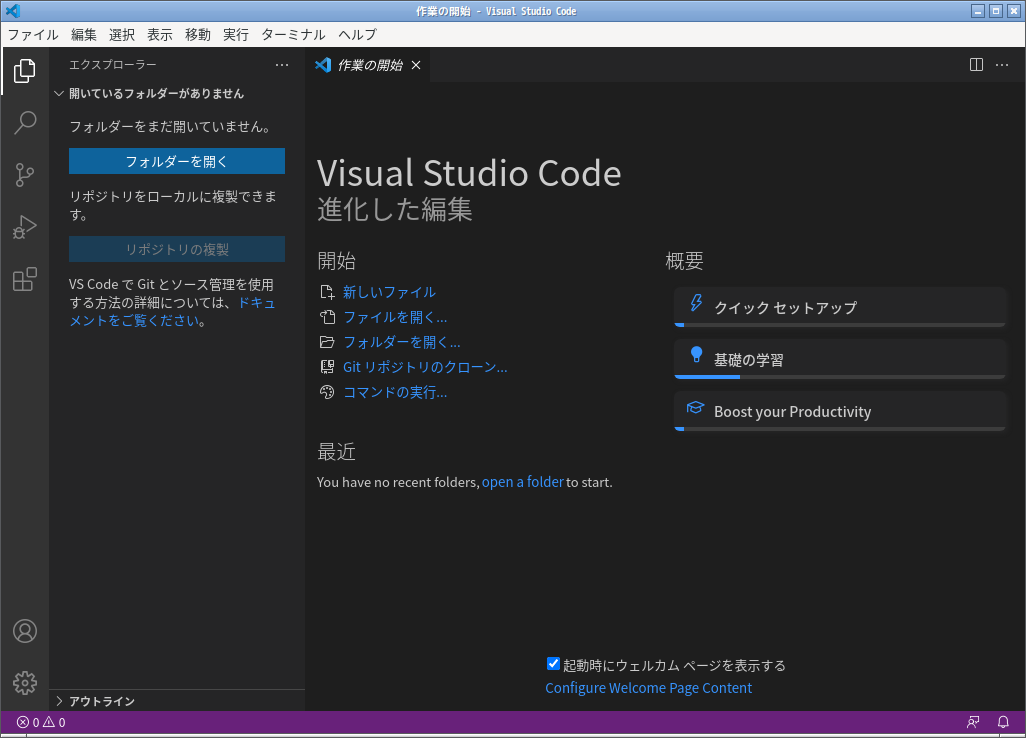The image size is (1026, 738).
Task: Open the Boost your Productivity walkthrough
Action: (x=840, y=412)
